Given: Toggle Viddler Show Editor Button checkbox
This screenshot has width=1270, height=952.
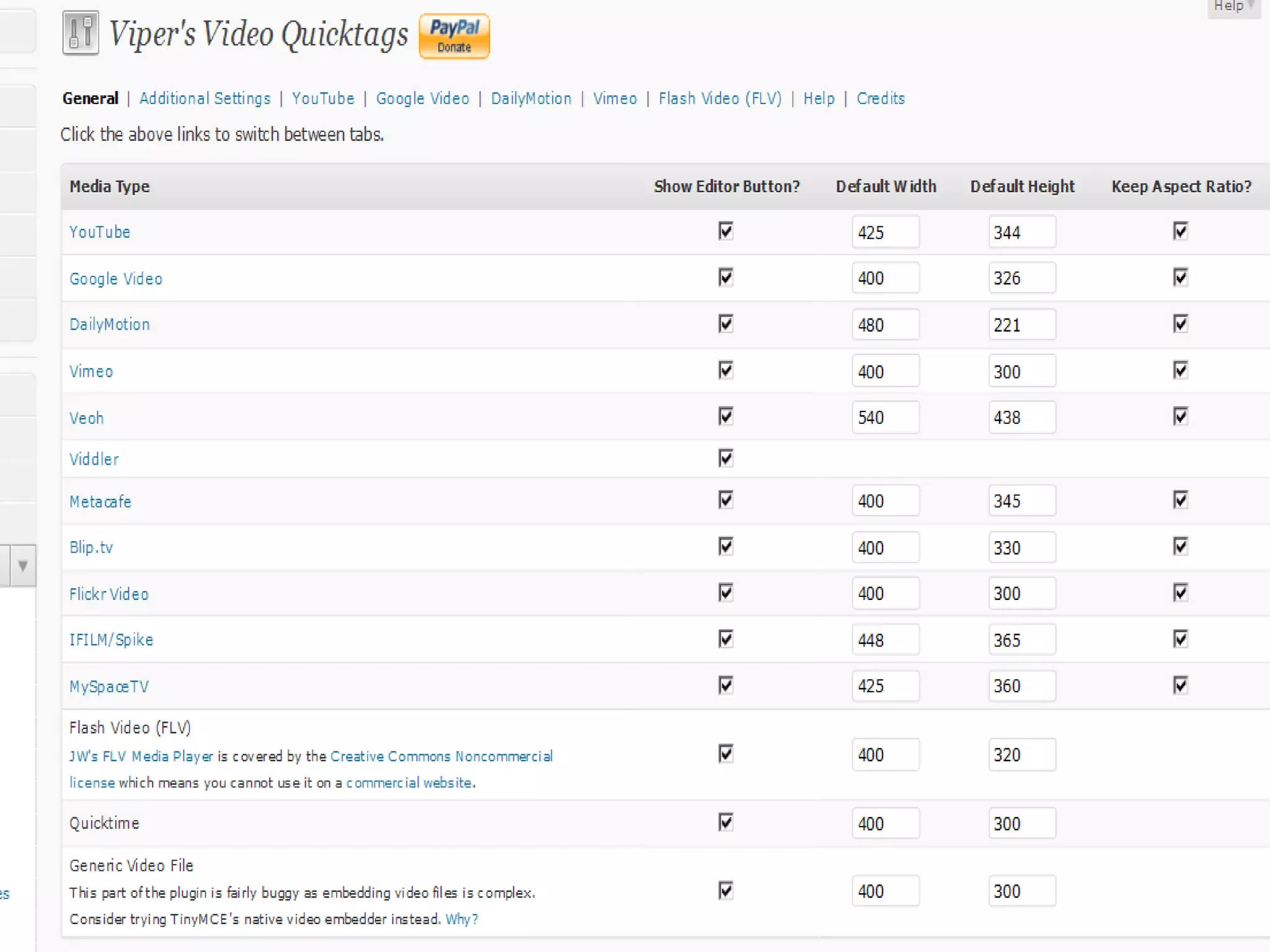Looking at the screenshot, I should coord(726,459).
